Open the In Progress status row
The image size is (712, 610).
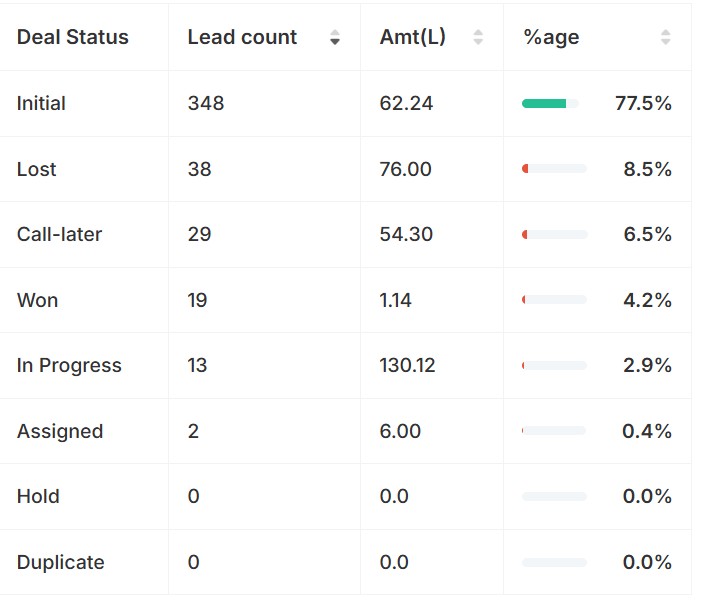(69, 366)
